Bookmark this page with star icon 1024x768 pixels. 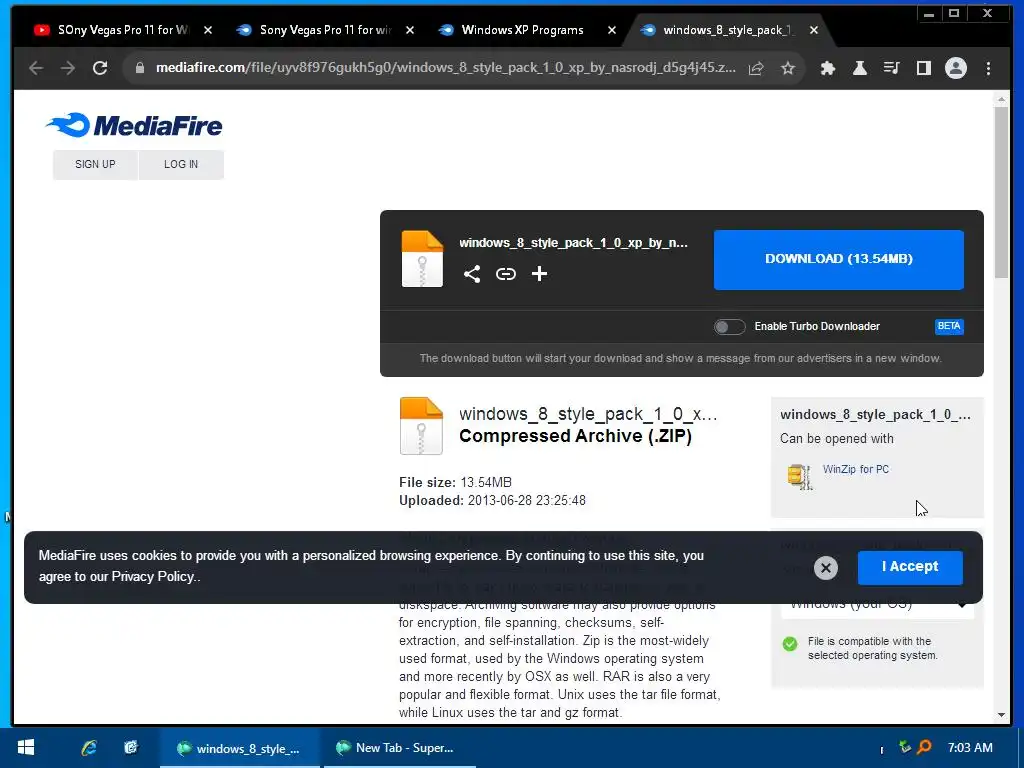pos(788,68)
